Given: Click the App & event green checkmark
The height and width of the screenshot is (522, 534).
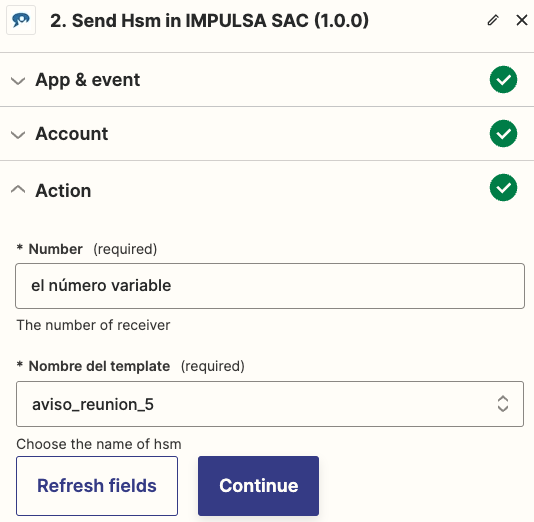Looking at the screenshot, I should [503, 80].
